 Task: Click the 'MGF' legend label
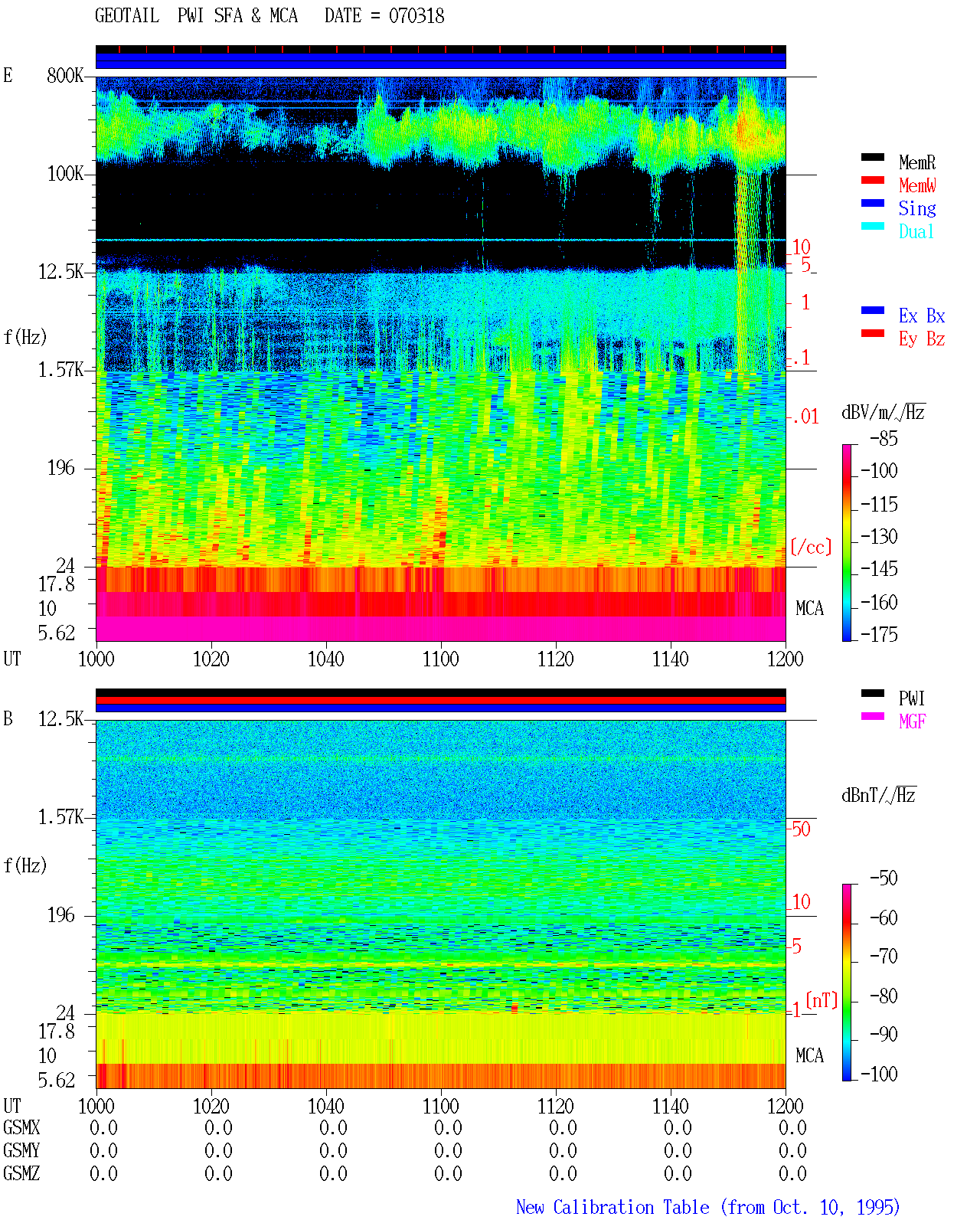point(912,721)
